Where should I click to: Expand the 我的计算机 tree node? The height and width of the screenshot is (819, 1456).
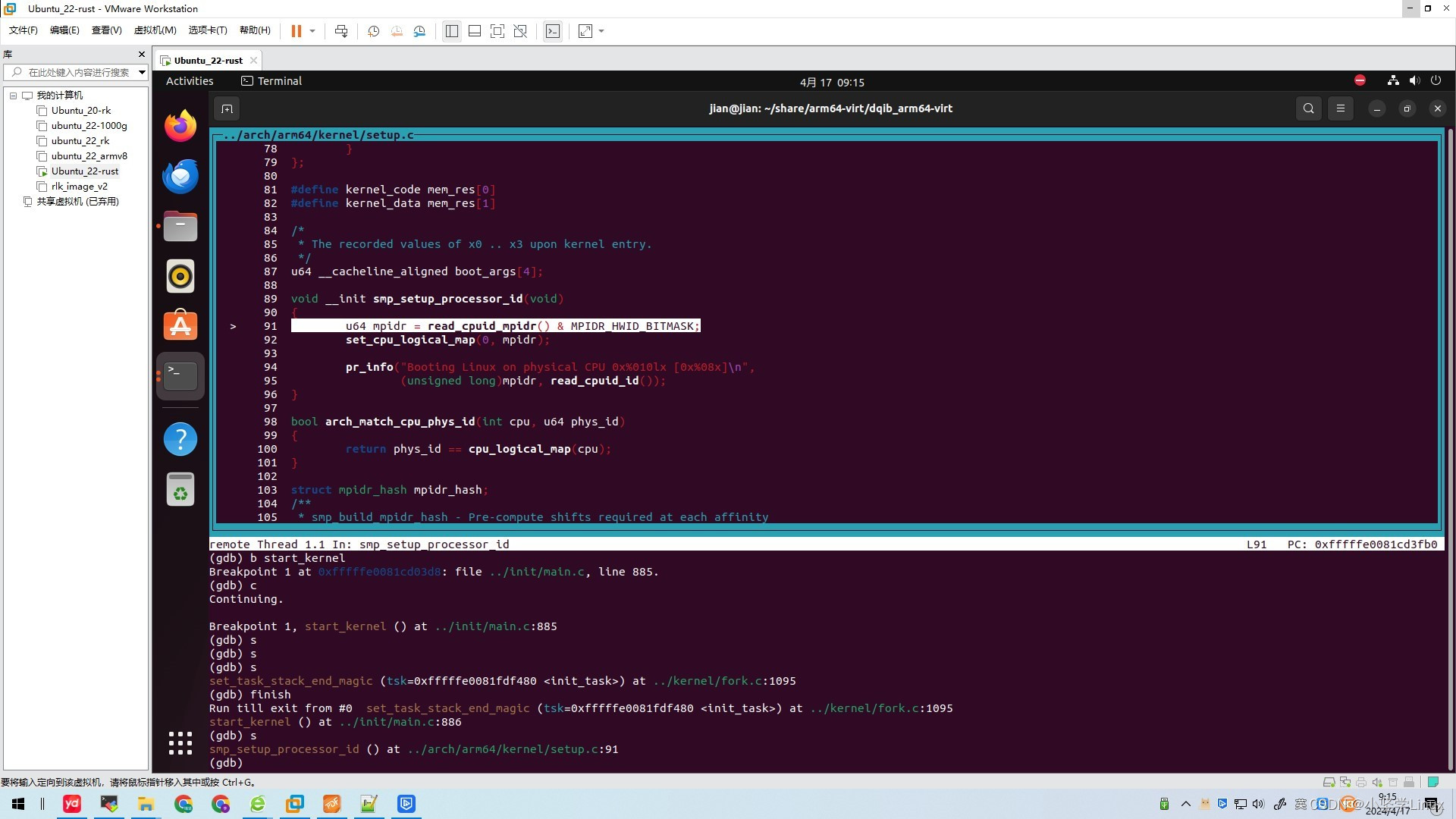pos(13,96)
